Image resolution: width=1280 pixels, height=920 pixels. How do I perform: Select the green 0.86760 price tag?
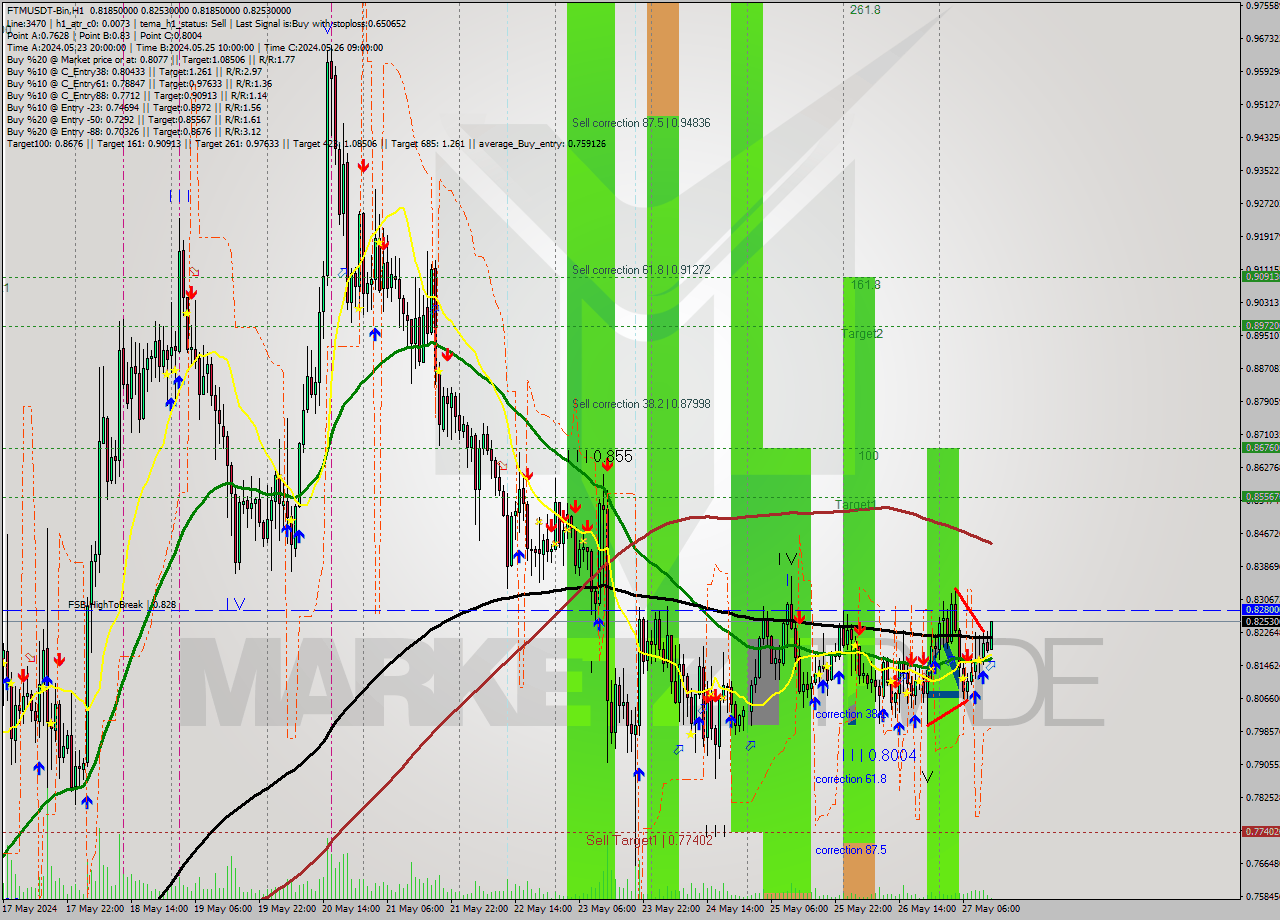pyautogui.click(x=1260, y=448)
